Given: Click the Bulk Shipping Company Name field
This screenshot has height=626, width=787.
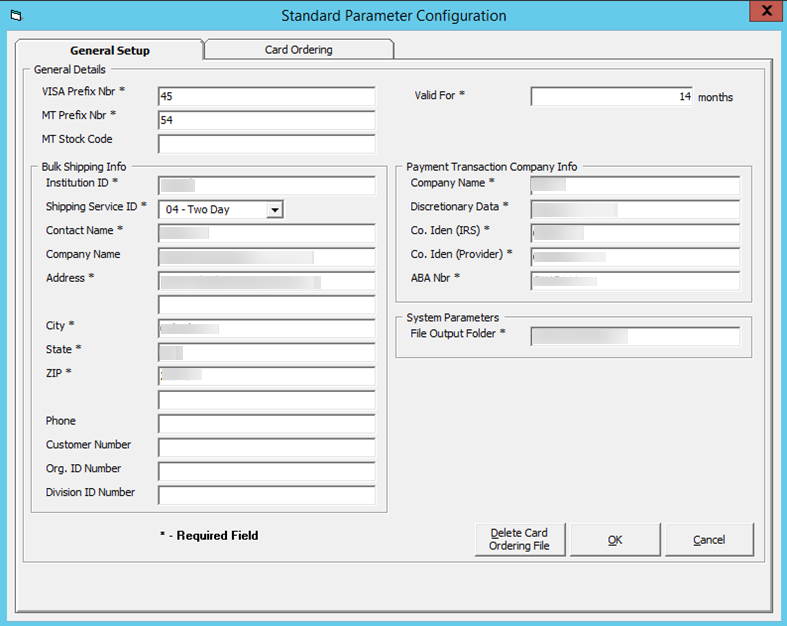Looking at the screenshot, I should (267, 257).
